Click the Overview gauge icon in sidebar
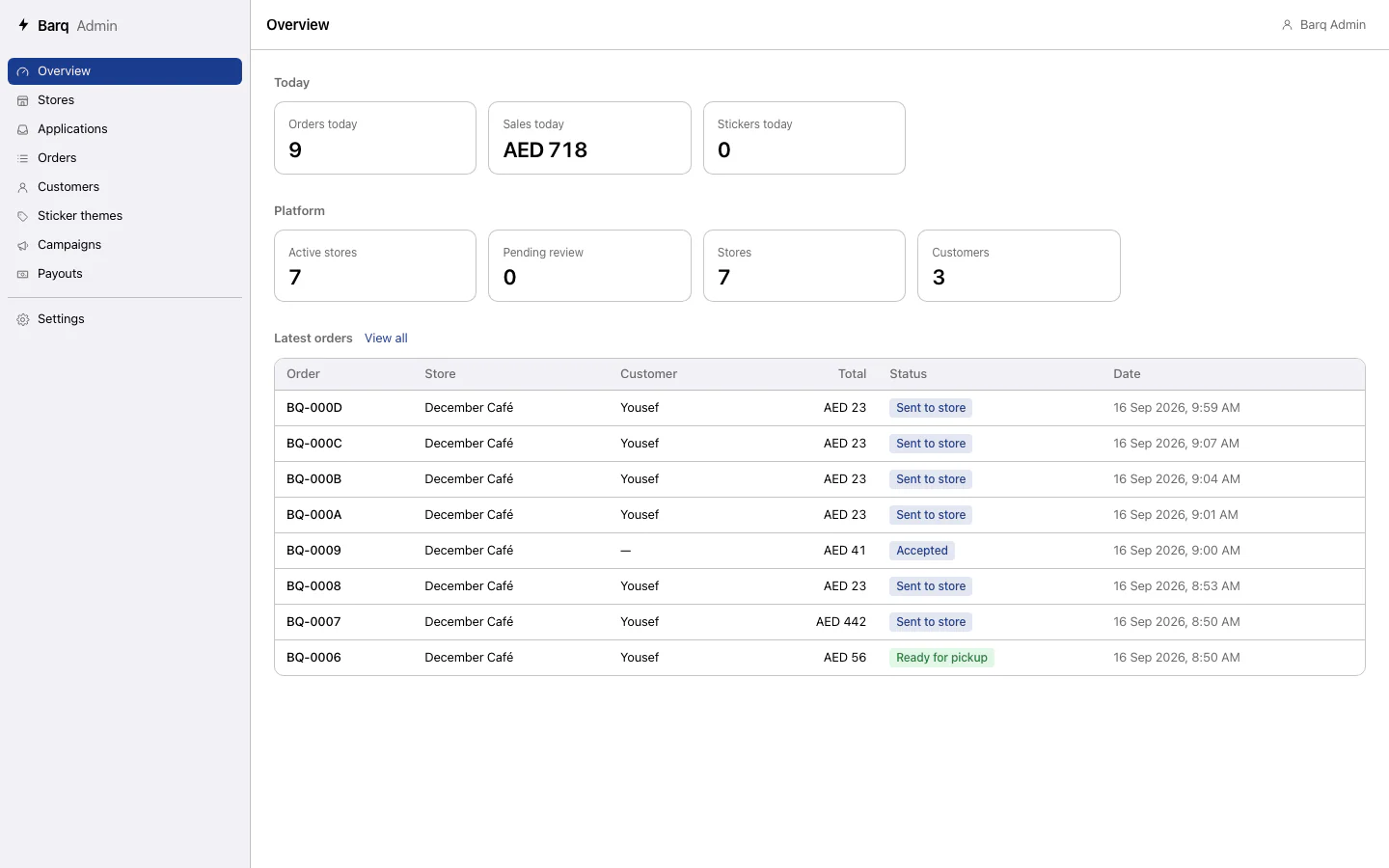This screenshot has width=1389, height=868. click(23, 71)
